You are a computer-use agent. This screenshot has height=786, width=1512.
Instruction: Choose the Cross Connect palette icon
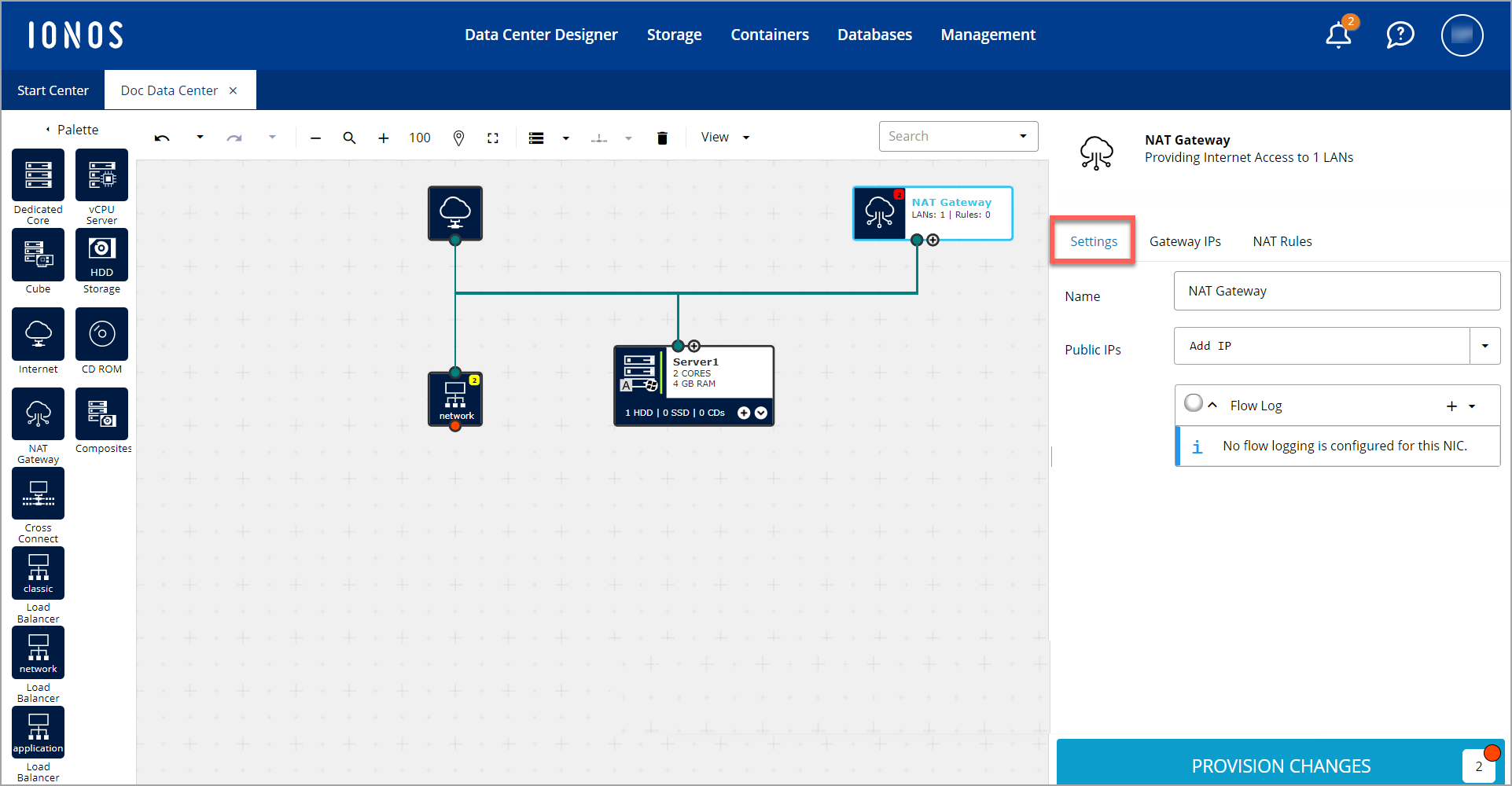point(38,494)
